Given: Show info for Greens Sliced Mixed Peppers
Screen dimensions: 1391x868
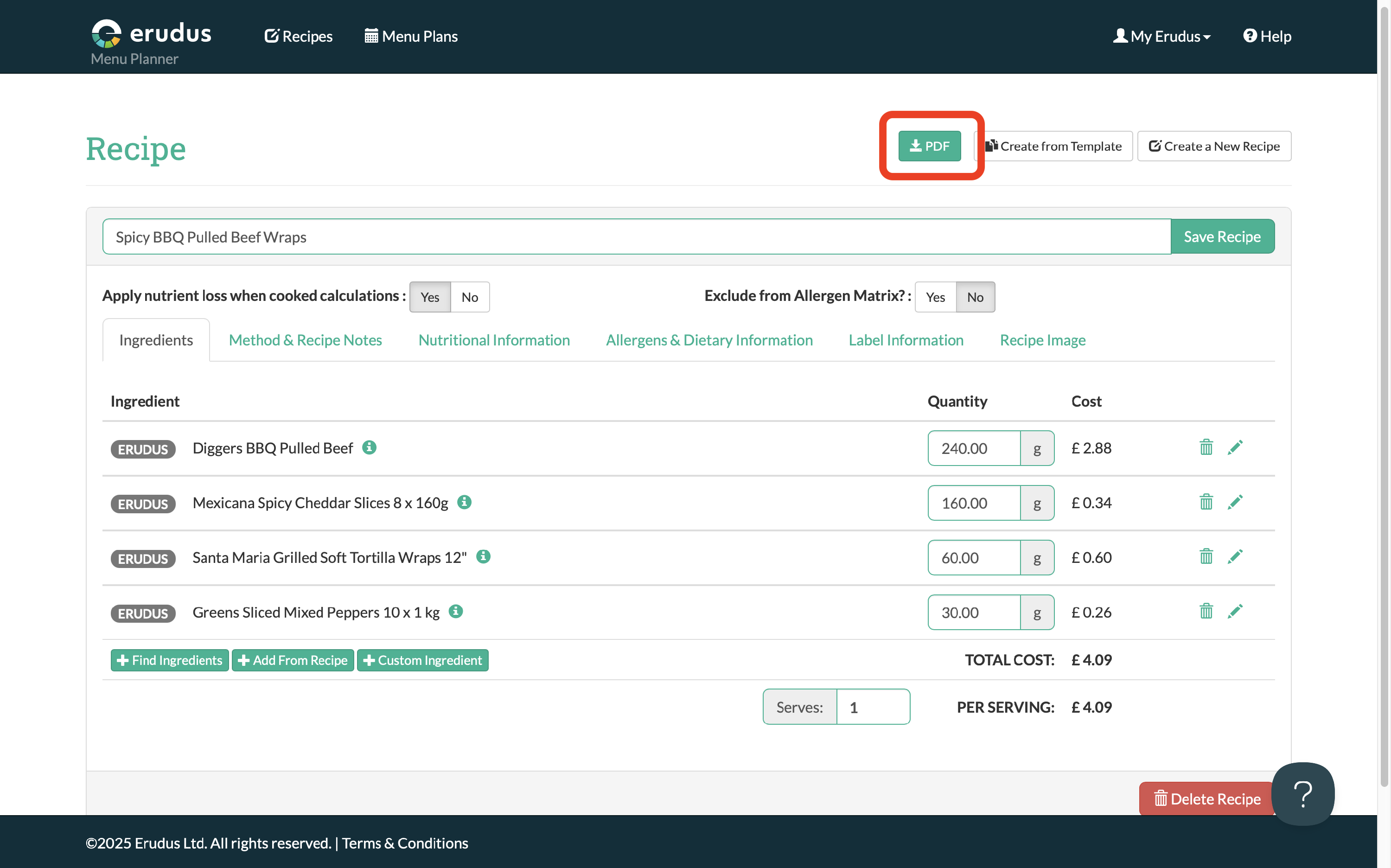Looking at the screenshot, I should pyautogui.click(x=456, y=612).
